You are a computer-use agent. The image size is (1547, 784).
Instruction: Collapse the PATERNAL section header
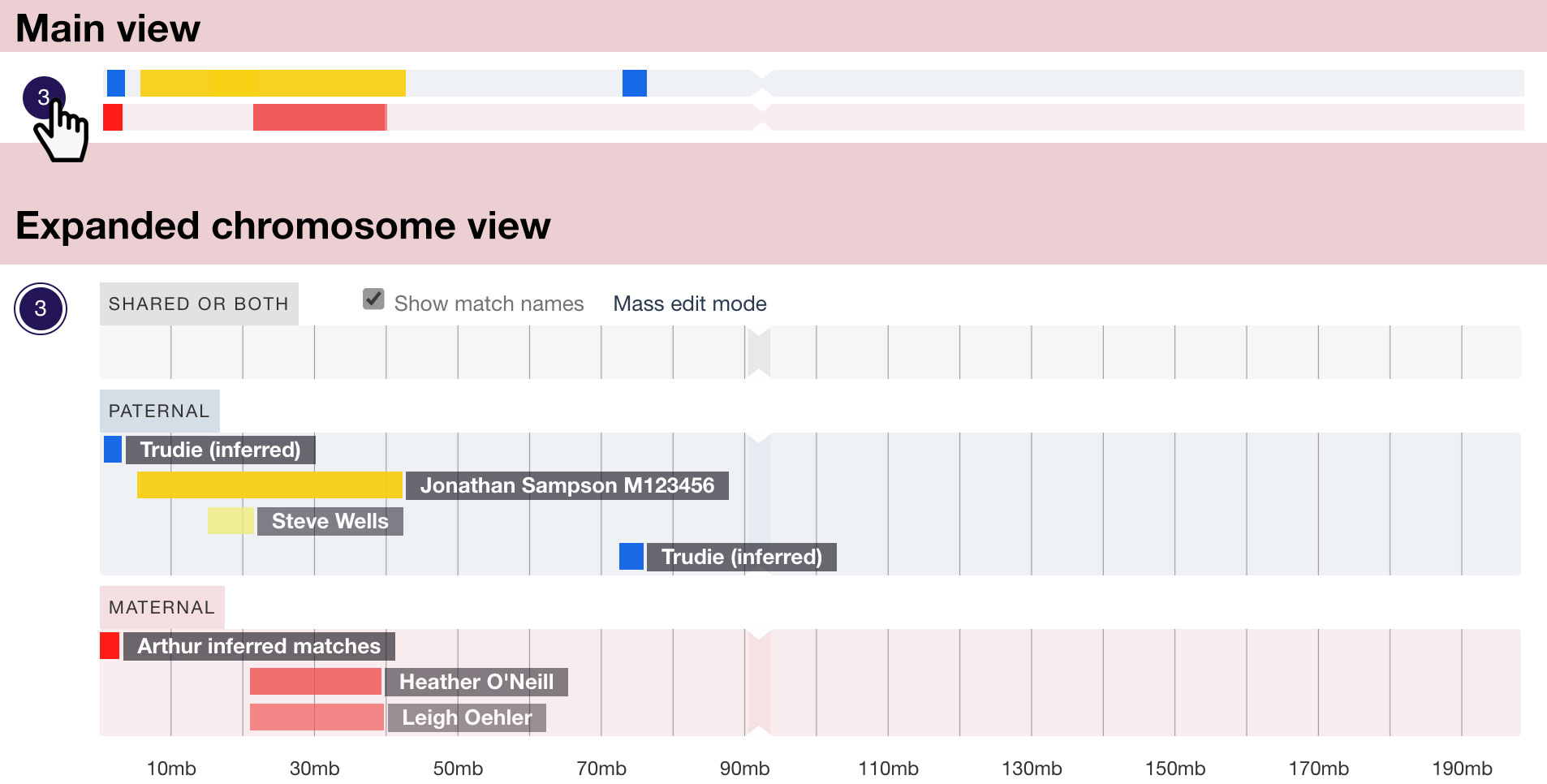tap(159, 411)
